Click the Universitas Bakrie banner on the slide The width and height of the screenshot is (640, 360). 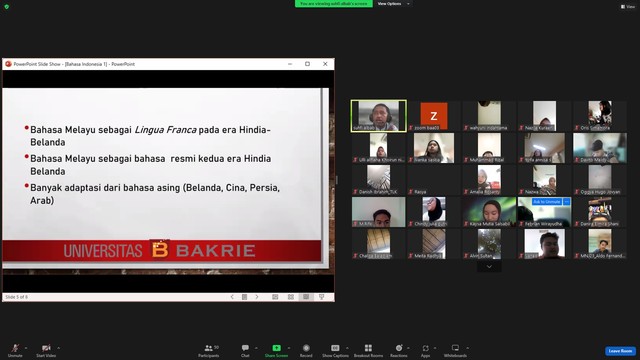[x=162, y=250]
